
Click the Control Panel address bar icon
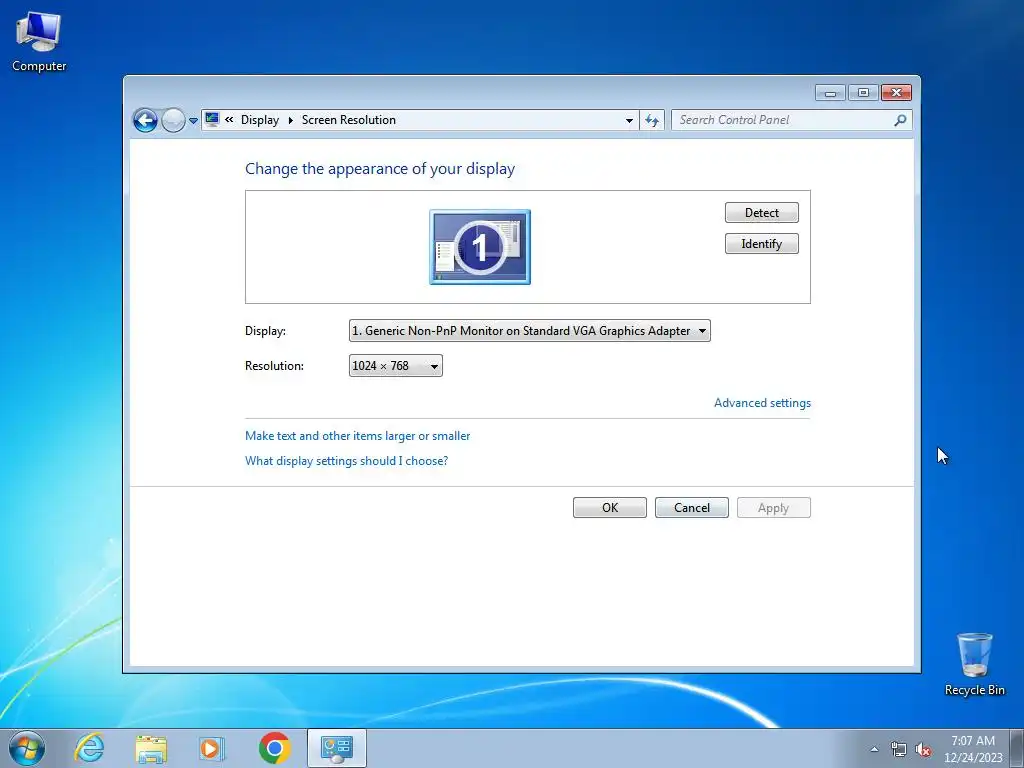(212, 120)
